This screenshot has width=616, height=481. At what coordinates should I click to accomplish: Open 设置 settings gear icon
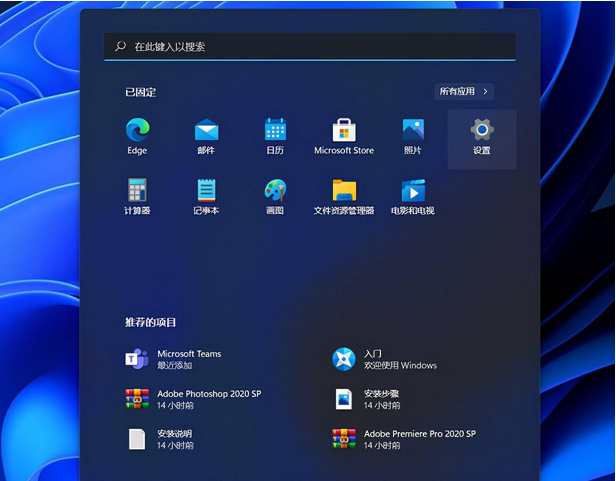(x=482, y=130)
